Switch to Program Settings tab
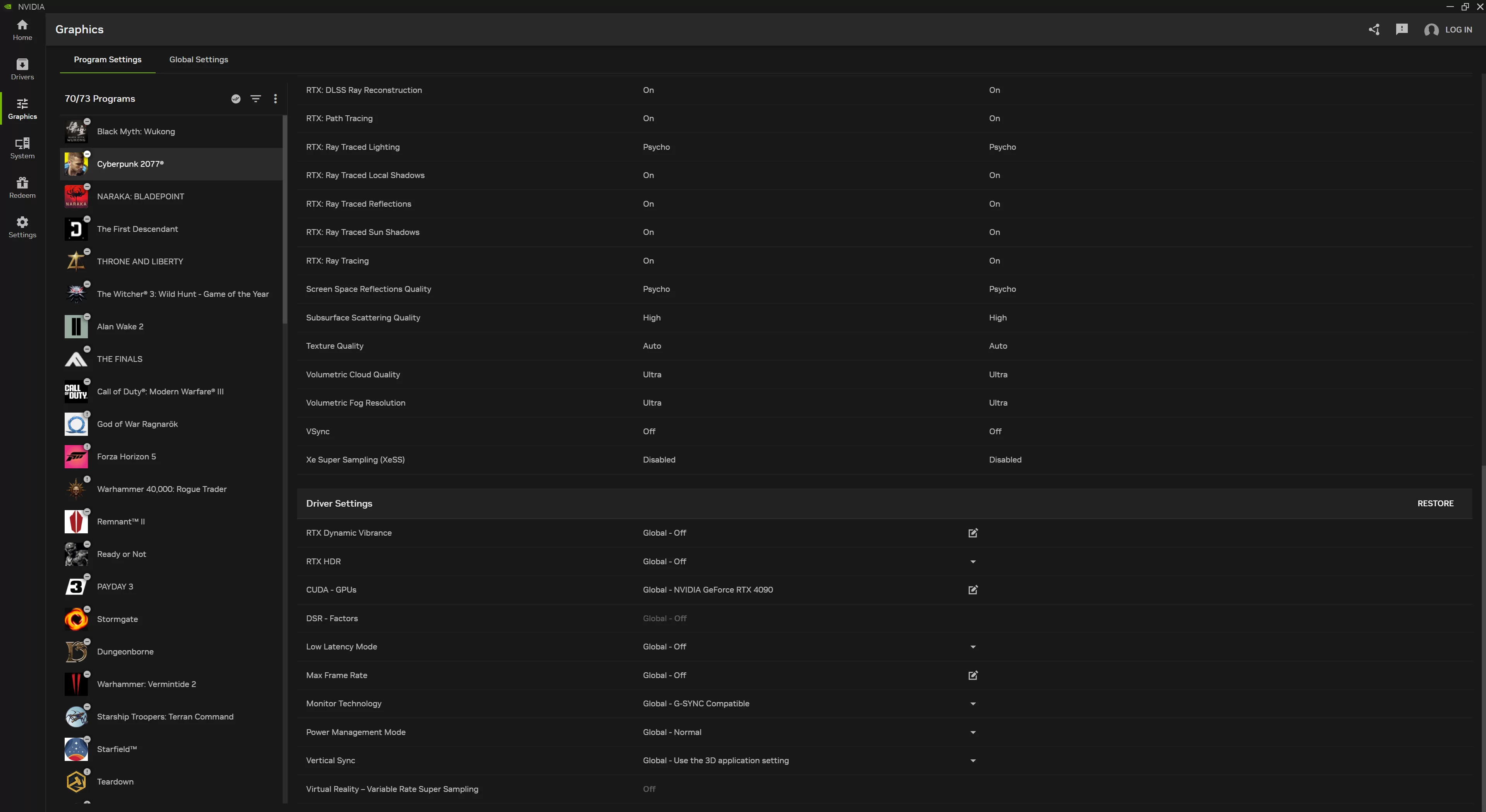The image size is (1486, 812). [108, 59]
